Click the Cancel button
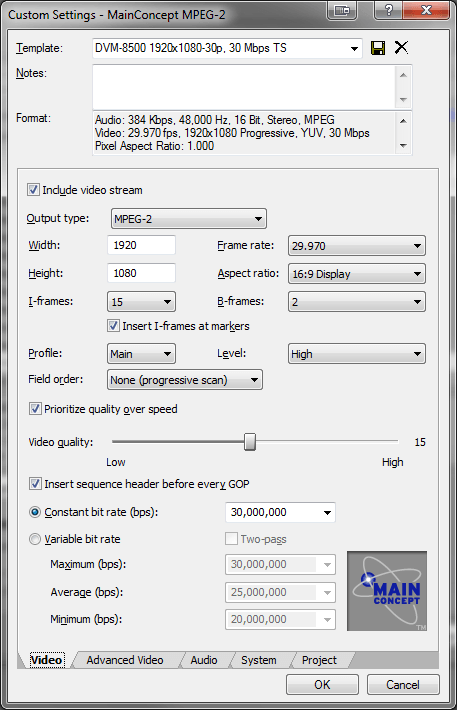Screen dimensions: 457x710 (403, 685)
